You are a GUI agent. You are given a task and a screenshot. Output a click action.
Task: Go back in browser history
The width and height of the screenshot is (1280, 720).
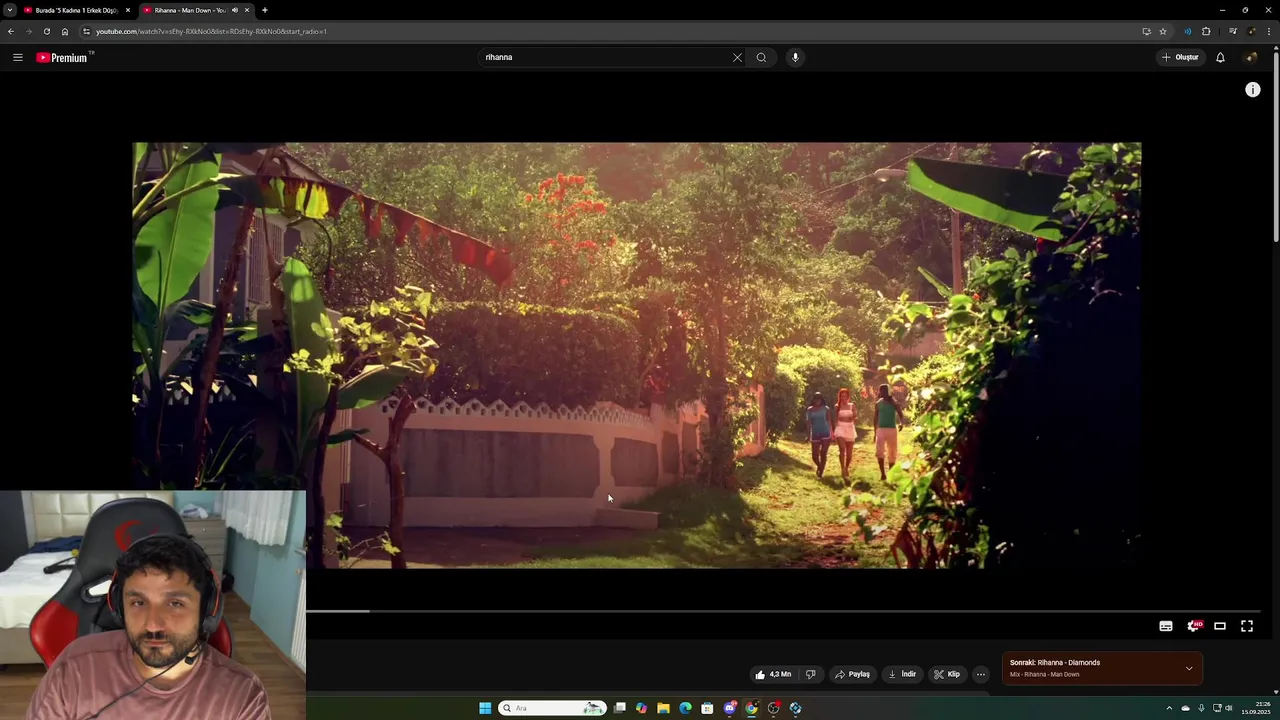[x=11, y=31]
